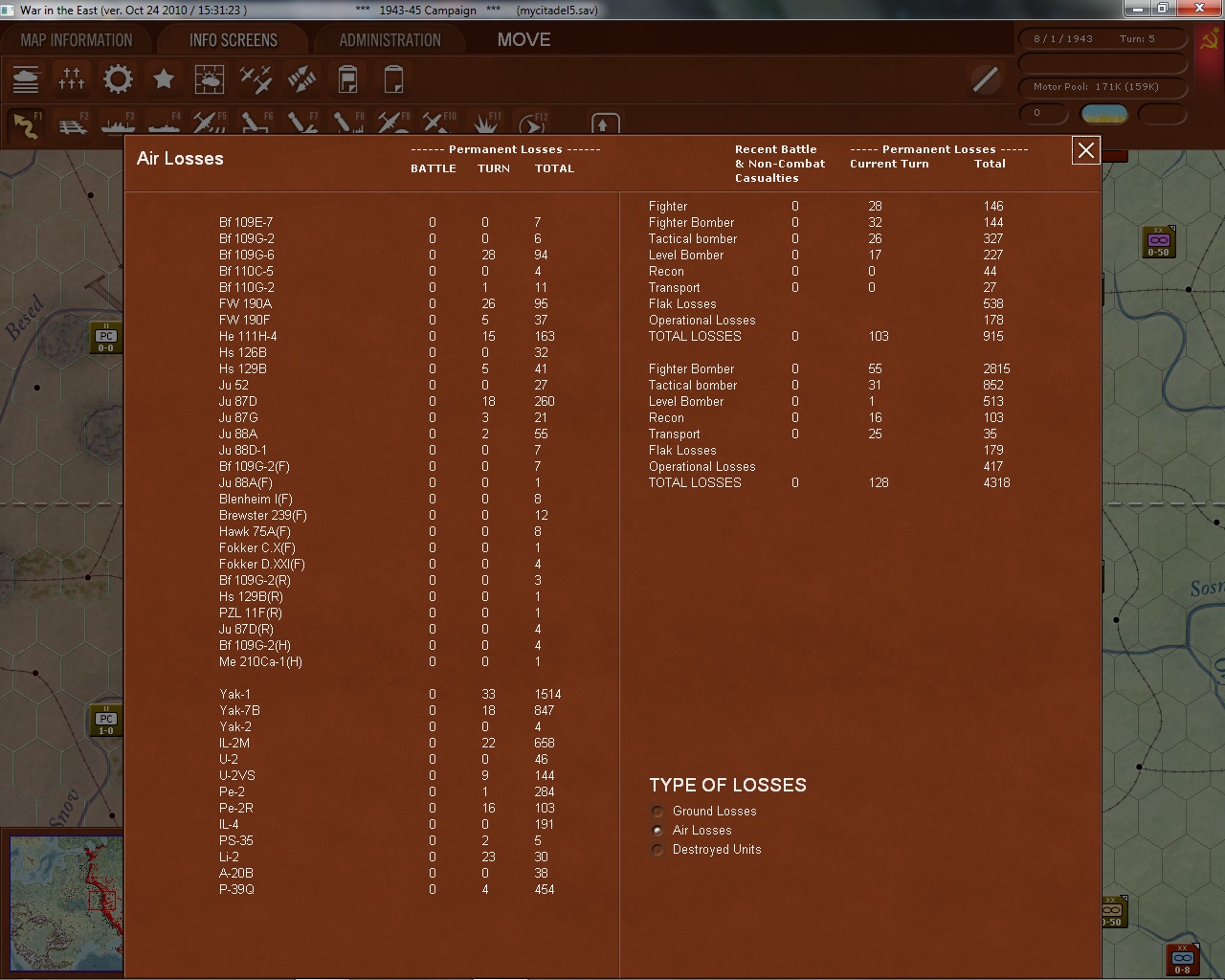Switch to the Administration tab
The image size is (1225, 980).
tap(390, 40)
